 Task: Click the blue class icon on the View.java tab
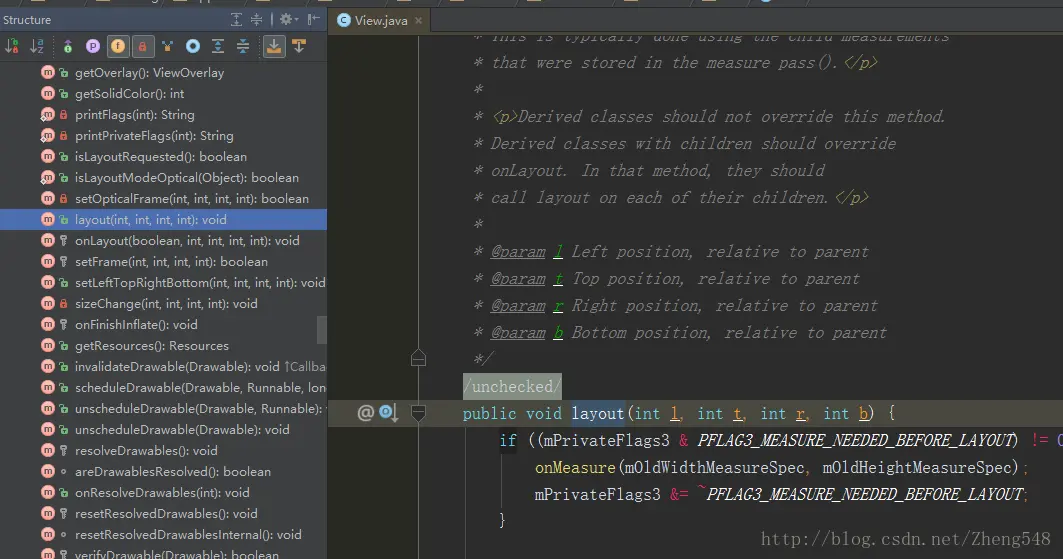344,20
